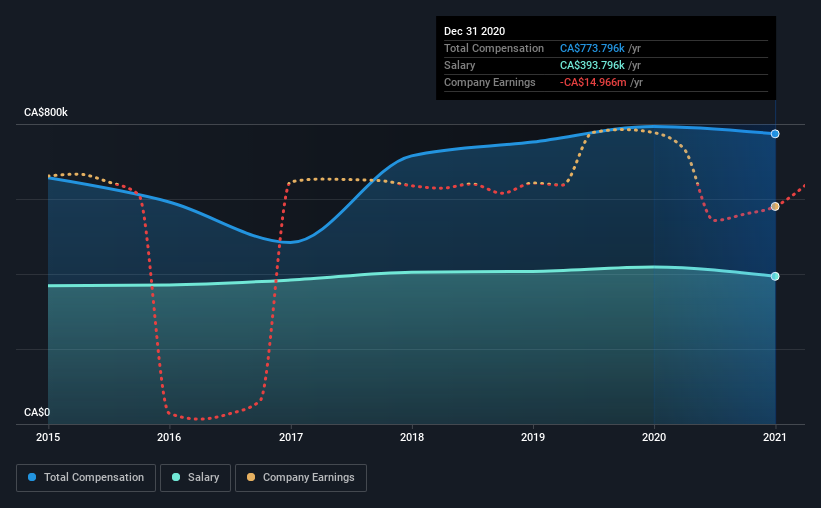Toggle the Company Earnings legend button

pos(301,478)
